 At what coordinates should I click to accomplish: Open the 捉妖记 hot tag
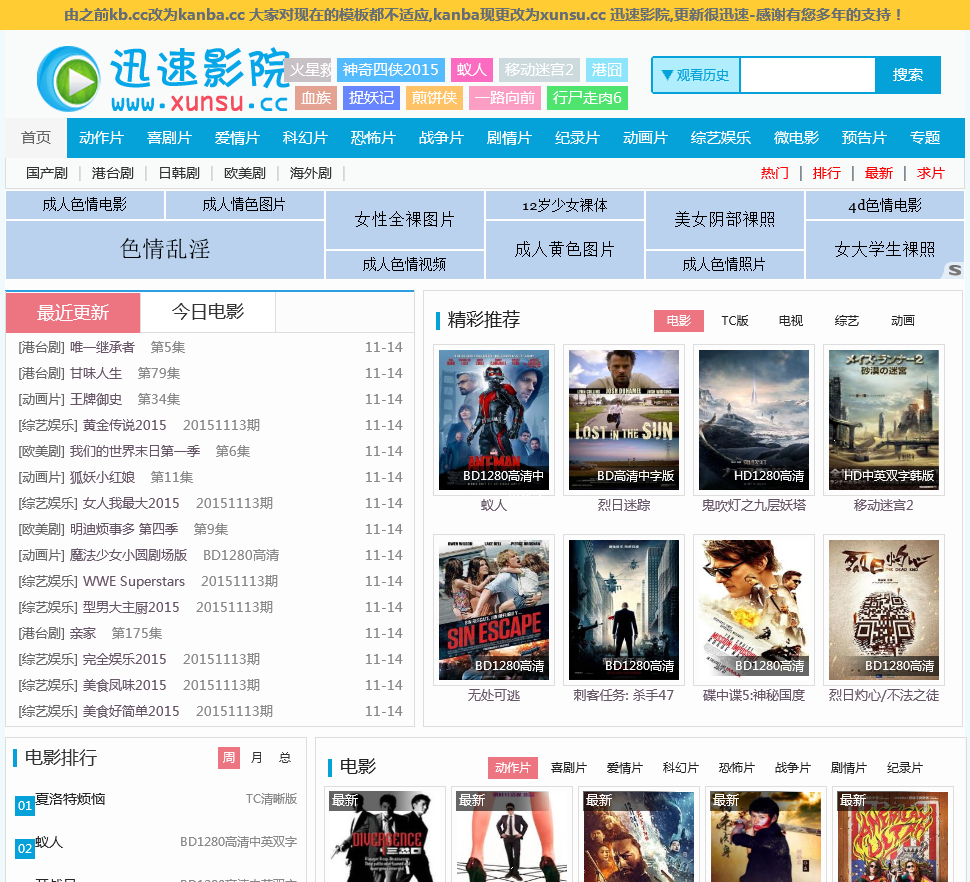(371, 98)
